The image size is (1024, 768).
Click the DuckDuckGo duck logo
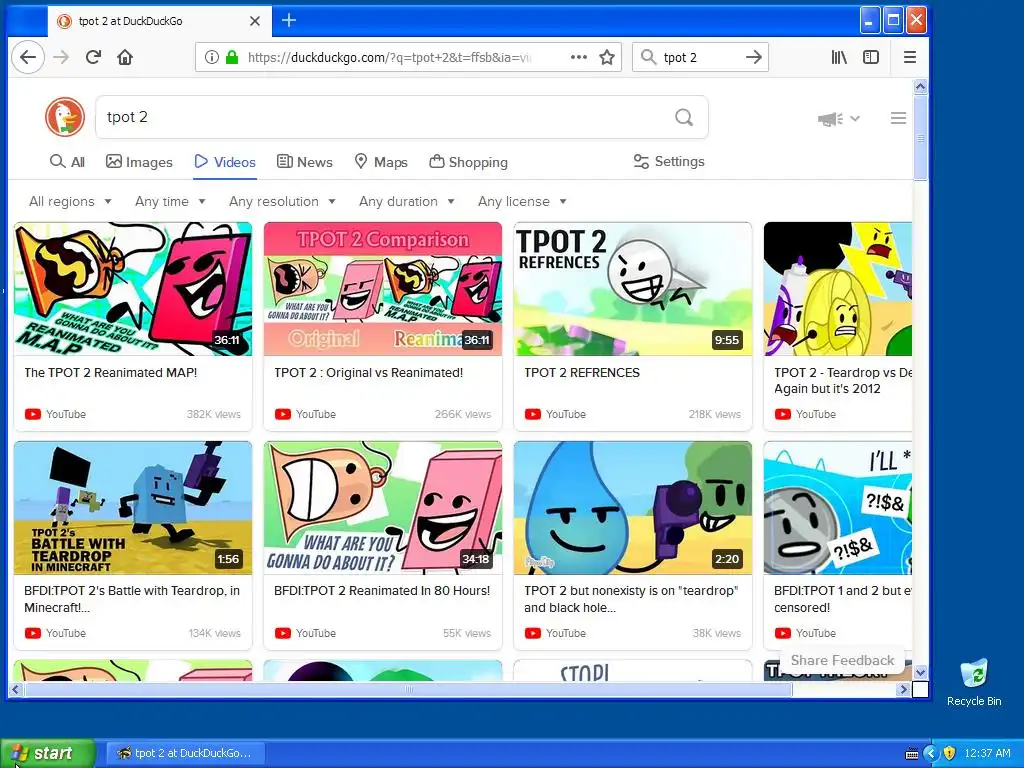pyautogui.click(x=65, y=117)
